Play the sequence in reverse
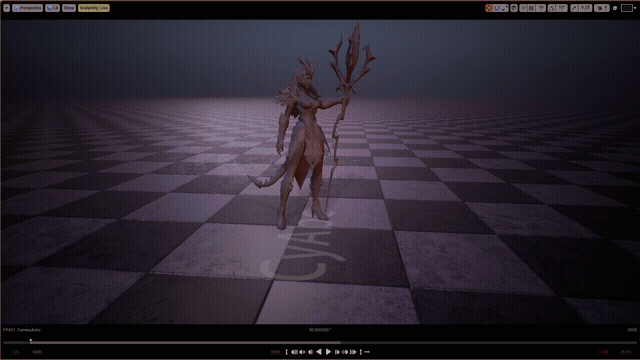Viewport: 640px width, 360px height. coord(319,352)
